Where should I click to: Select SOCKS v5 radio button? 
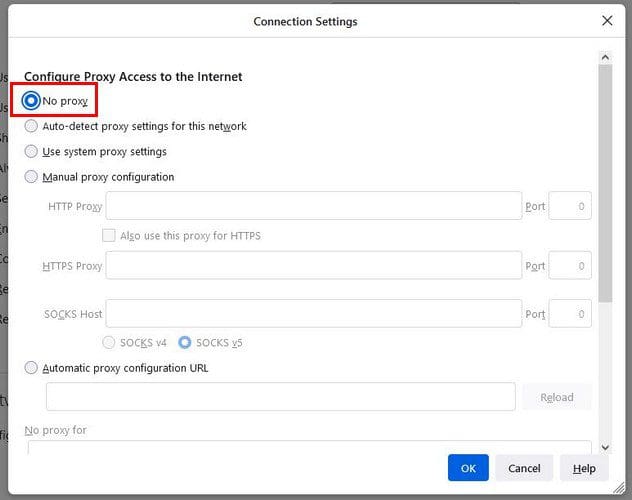click(185, 342)
